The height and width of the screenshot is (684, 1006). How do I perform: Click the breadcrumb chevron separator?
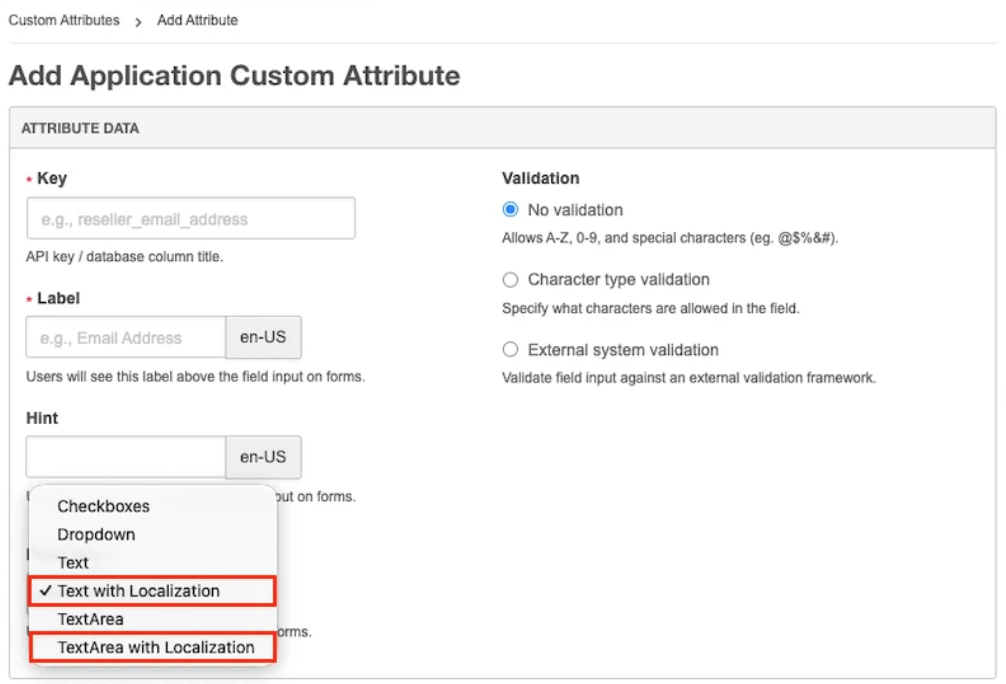pos(138,21)
